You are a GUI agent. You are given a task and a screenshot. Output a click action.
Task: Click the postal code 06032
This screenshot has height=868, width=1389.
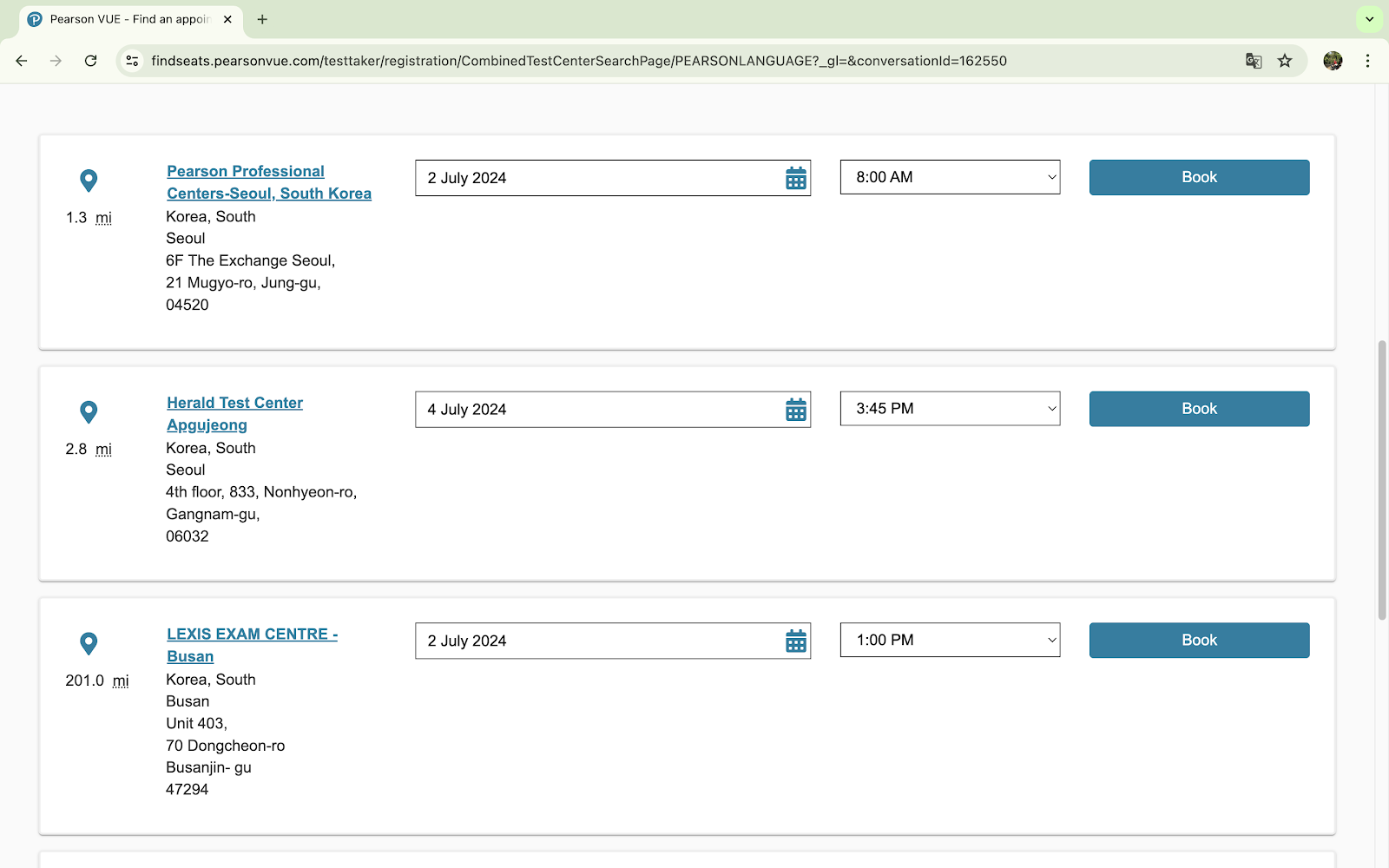tap(188, 536)
